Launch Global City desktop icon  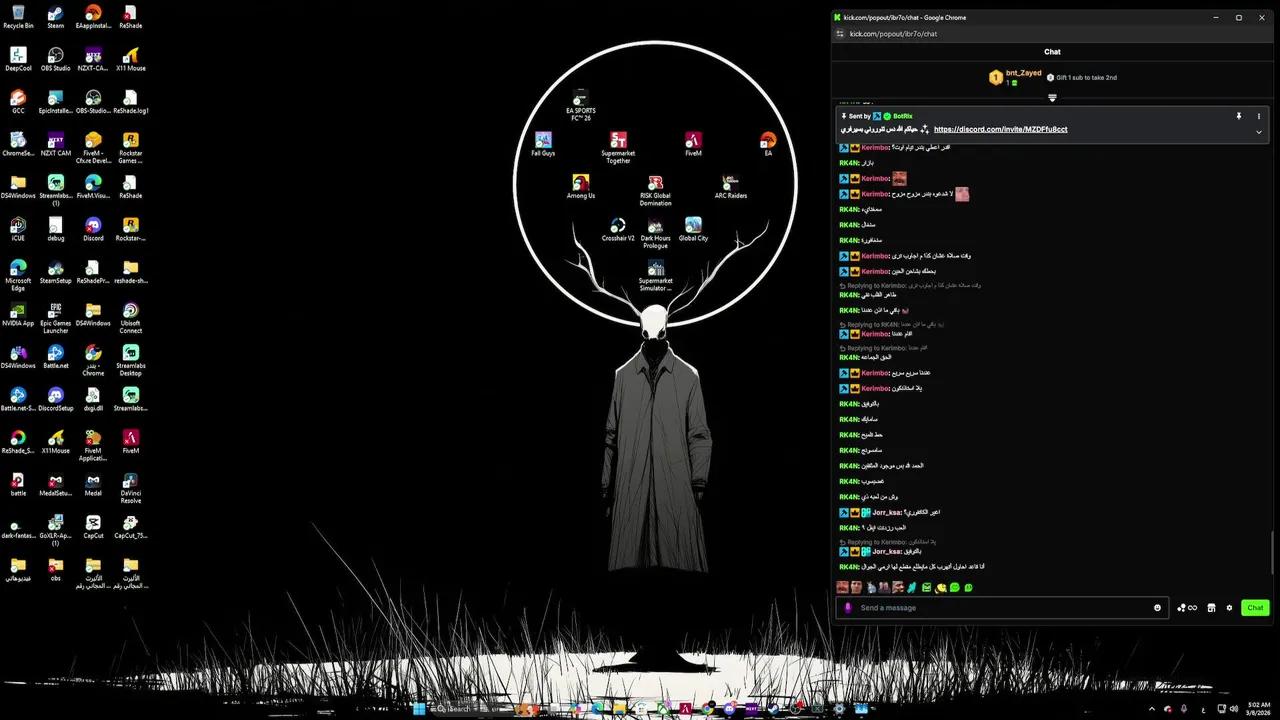pos(693,230)
